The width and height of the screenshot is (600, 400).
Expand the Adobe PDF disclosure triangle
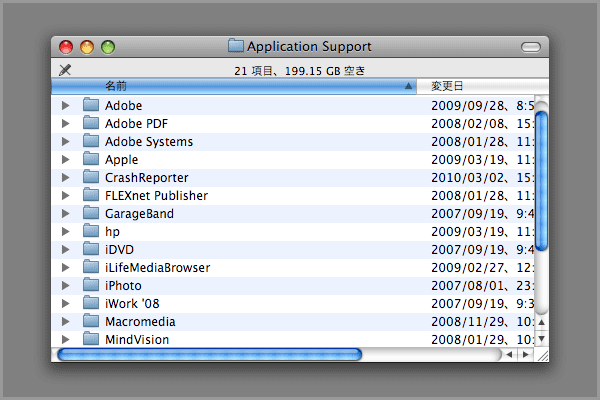click(66, 123)
